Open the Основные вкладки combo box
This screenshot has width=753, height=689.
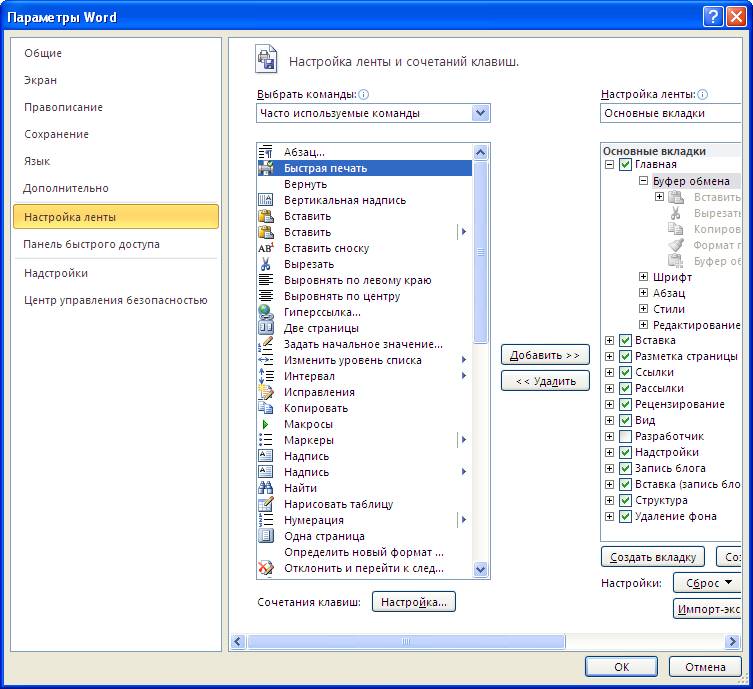coord(670,113)
